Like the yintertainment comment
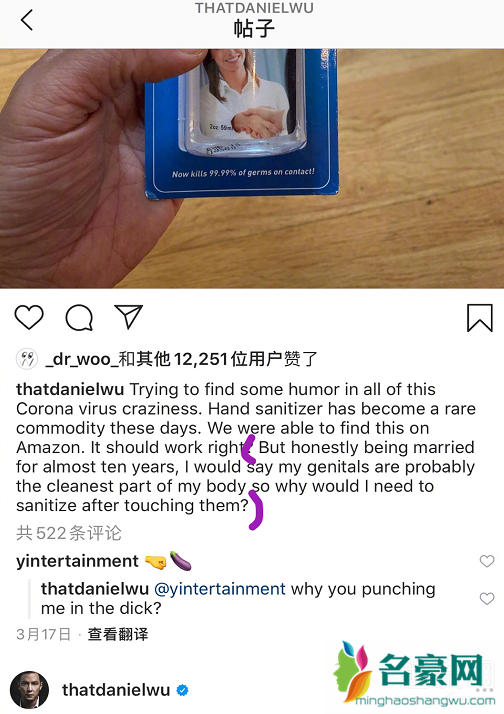 point(487,561)
